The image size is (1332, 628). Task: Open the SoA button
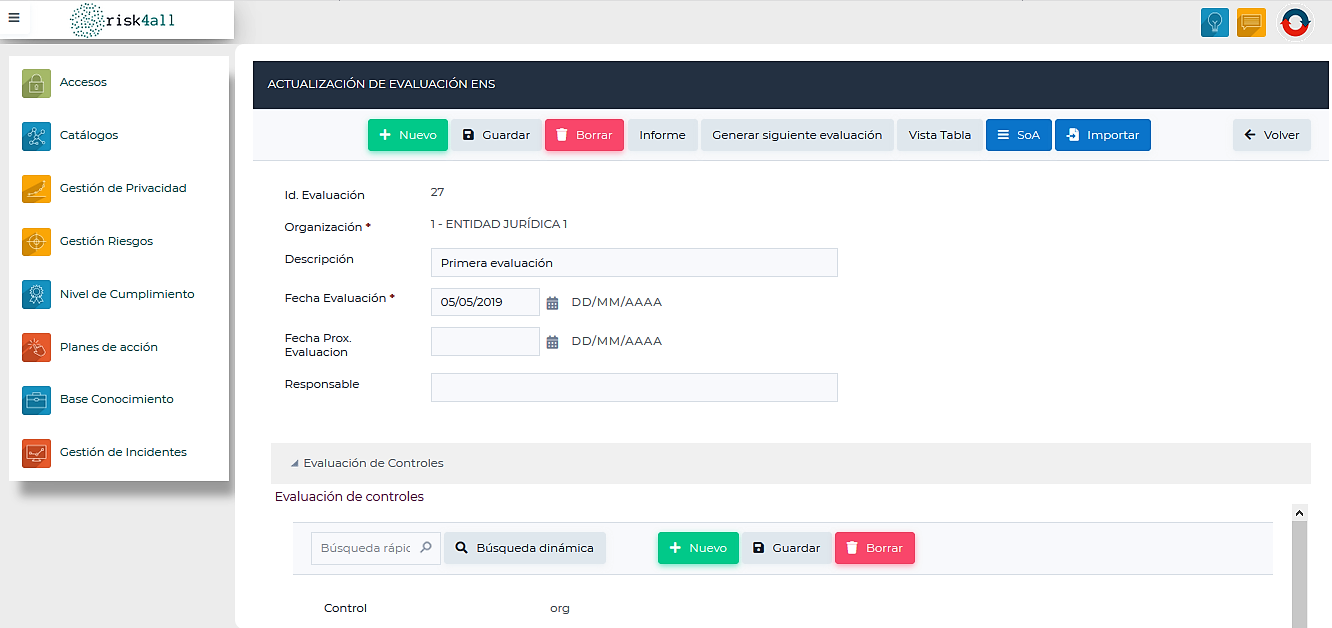1019,135
